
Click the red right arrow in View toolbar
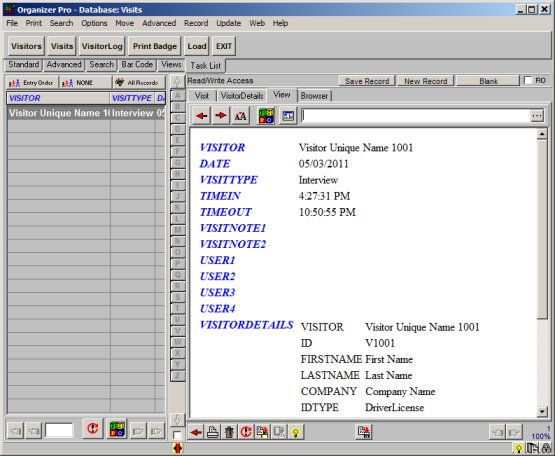pos(221,116)
